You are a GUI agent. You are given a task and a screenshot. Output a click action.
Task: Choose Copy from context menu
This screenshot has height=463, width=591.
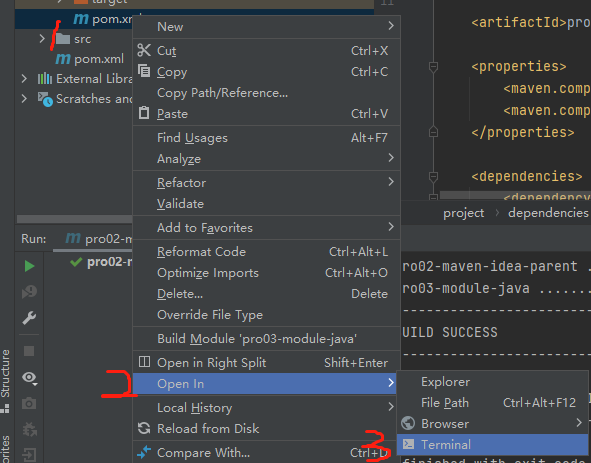click(x=266, y=72)
